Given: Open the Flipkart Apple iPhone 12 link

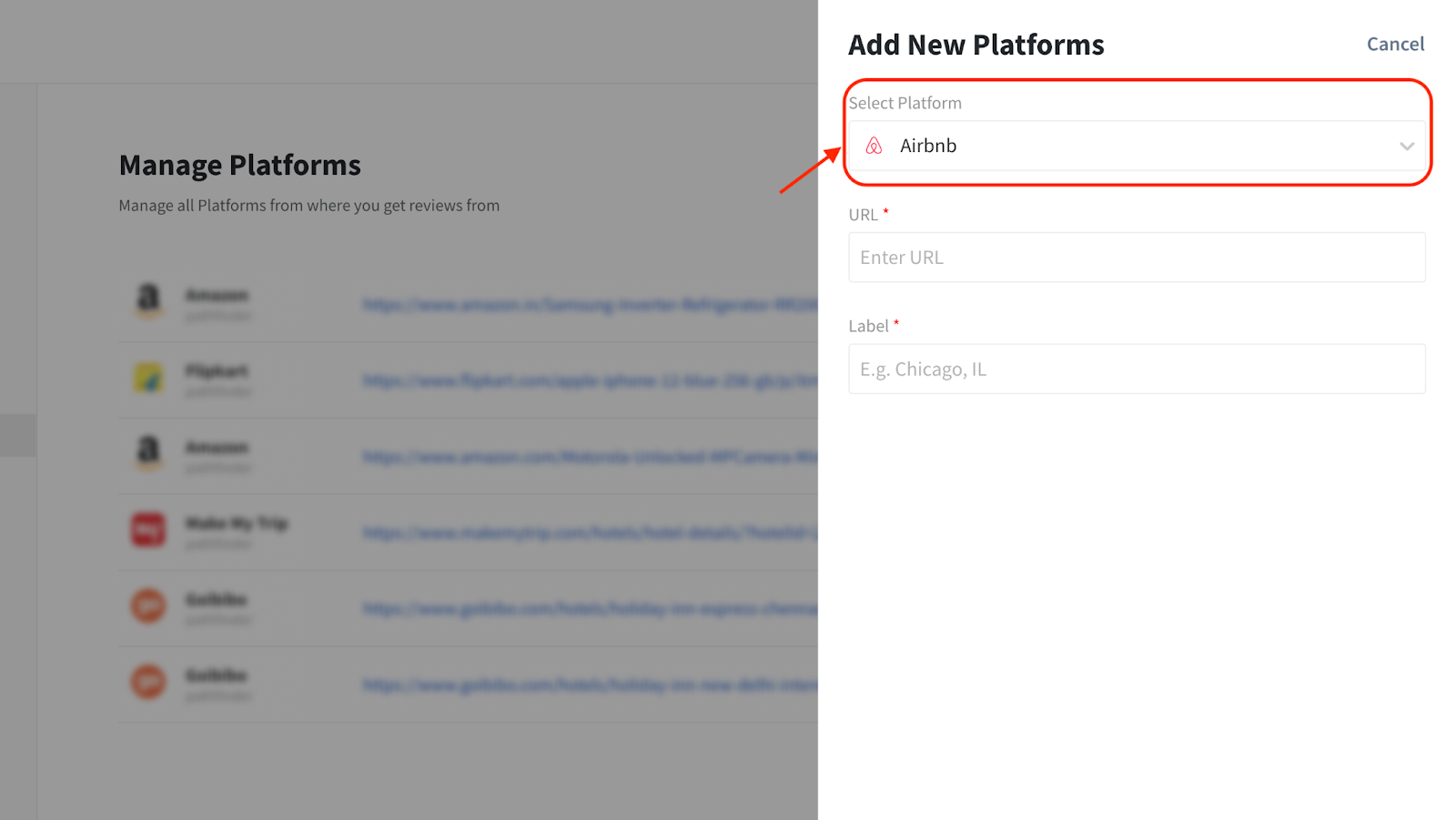Looking at the screenshot, I should tap(590, 380).
